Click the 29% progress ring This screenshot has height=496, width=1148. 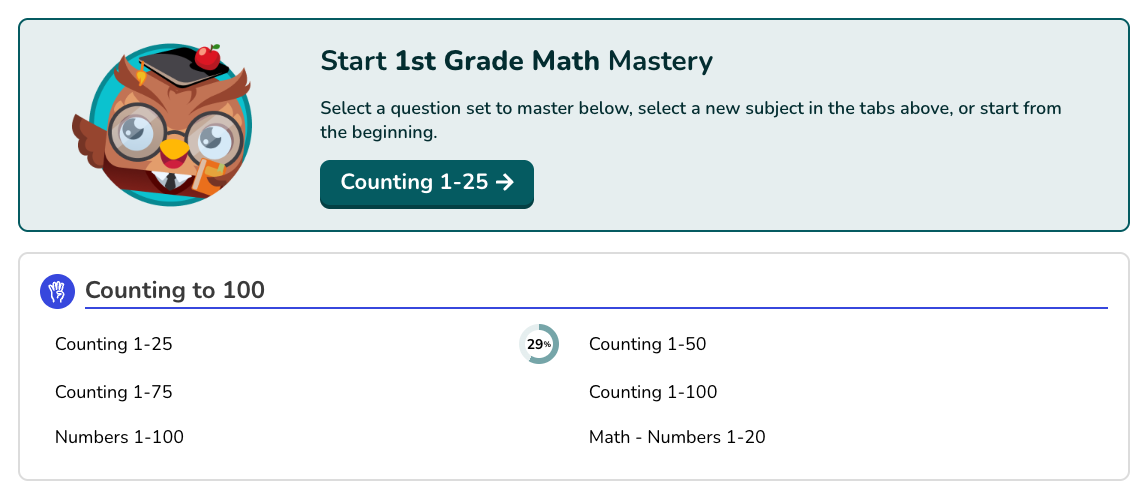pos(539,344)
